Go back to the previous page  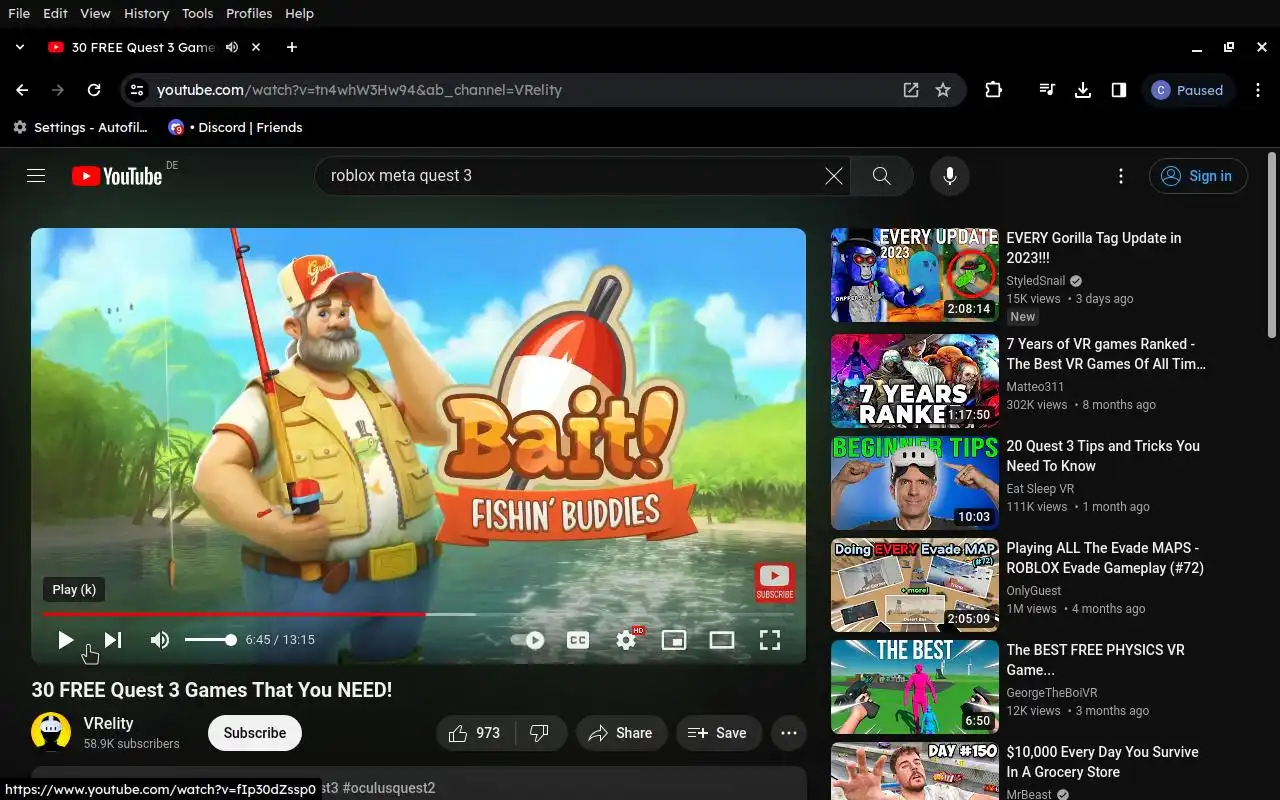coord(22,90)
